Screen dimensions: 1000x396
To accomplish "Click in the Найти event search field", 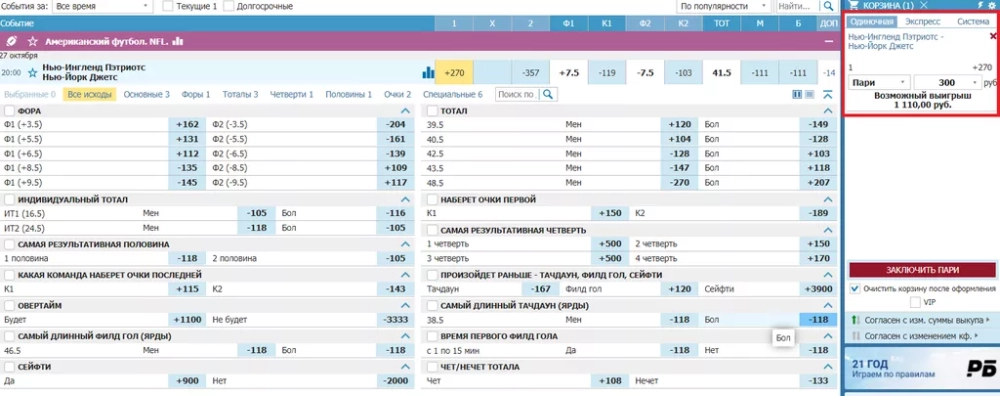I will (797, 6).
